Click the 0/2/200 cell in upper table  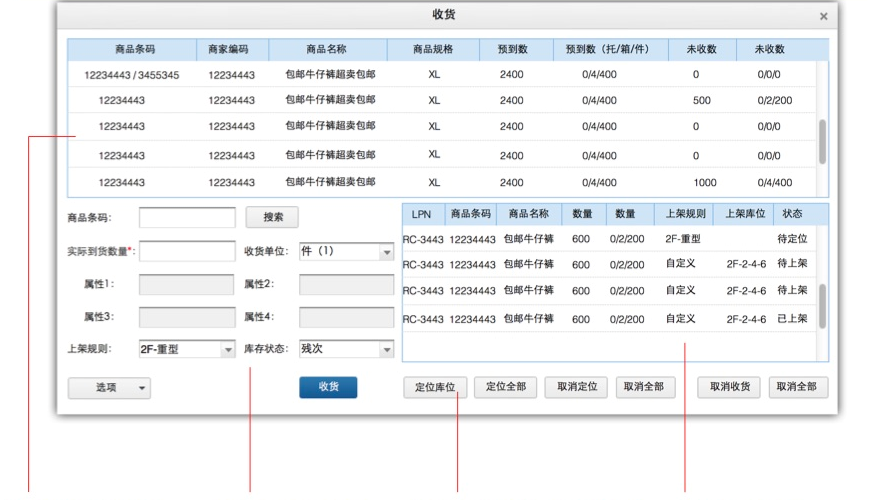click(x=775, y=101)
